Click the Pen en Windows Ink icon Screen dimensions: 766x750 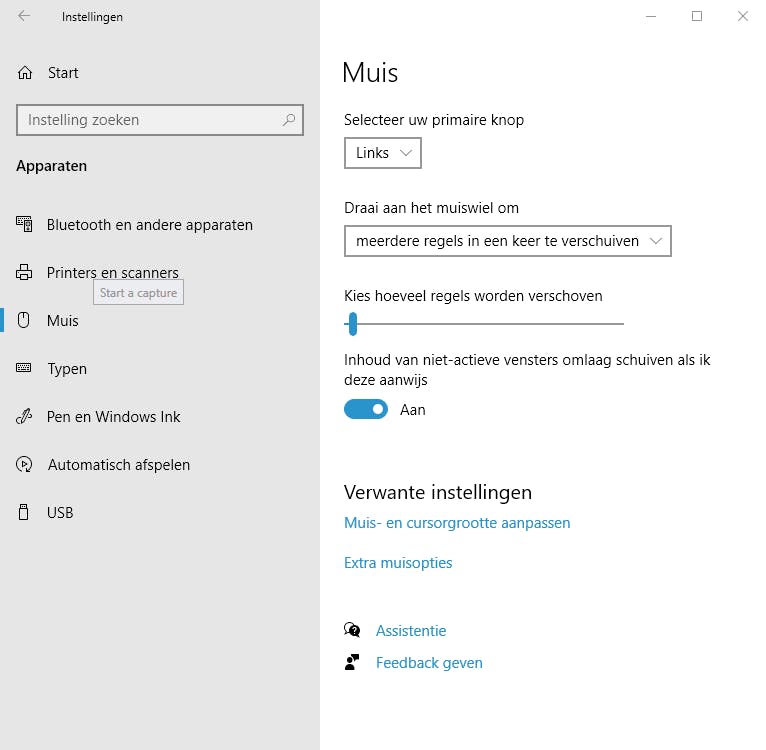point(25,417)
